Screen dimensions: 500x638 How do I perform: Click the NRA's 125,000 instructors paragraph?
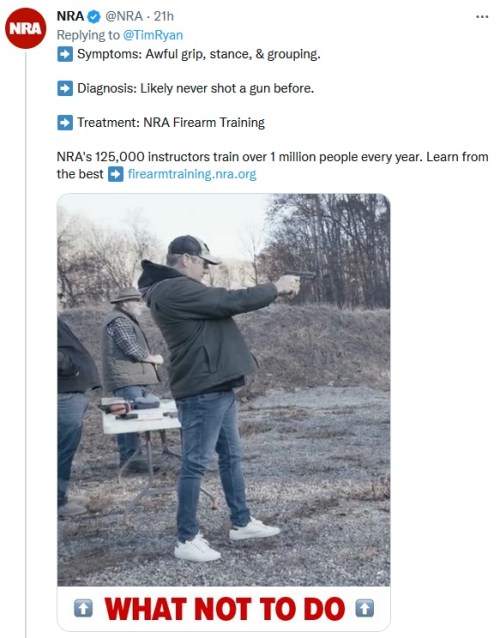pyautogui.click(x=272, y=165)
